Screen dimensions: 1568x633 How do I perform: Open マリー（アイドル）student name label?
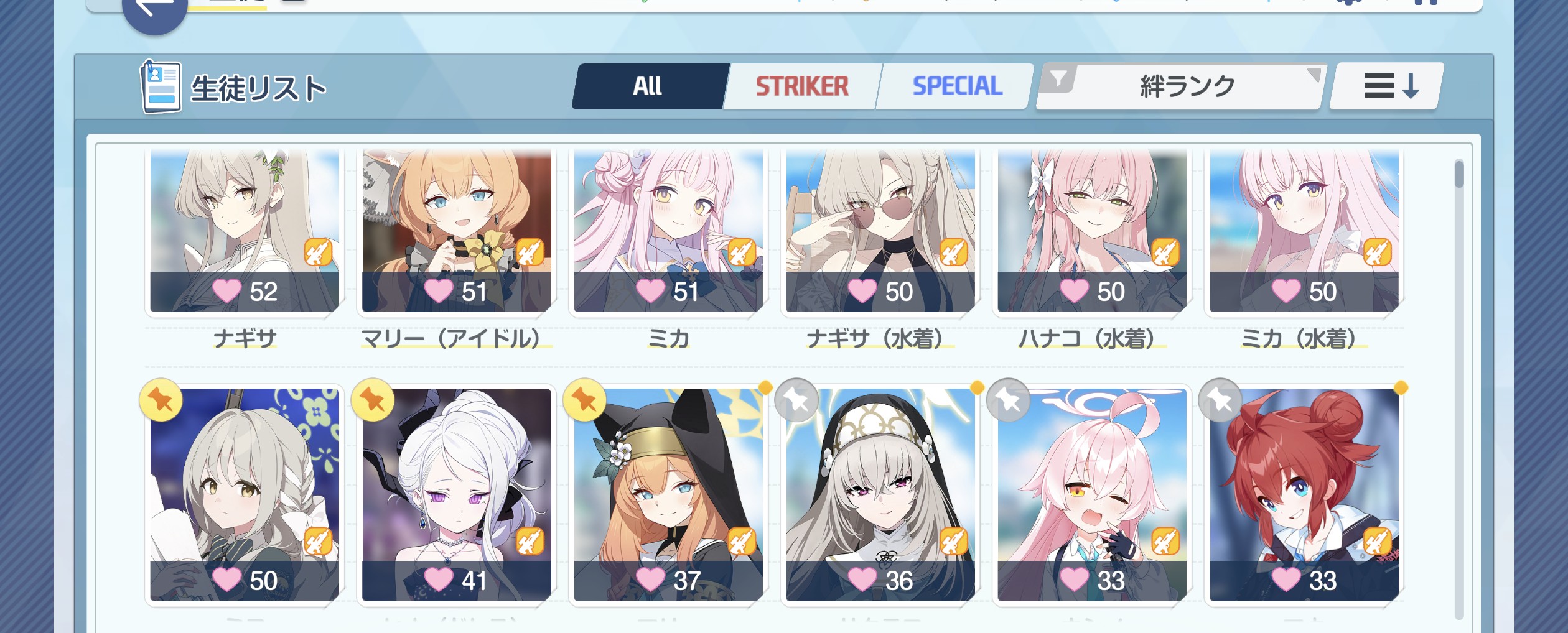(456, 339)
